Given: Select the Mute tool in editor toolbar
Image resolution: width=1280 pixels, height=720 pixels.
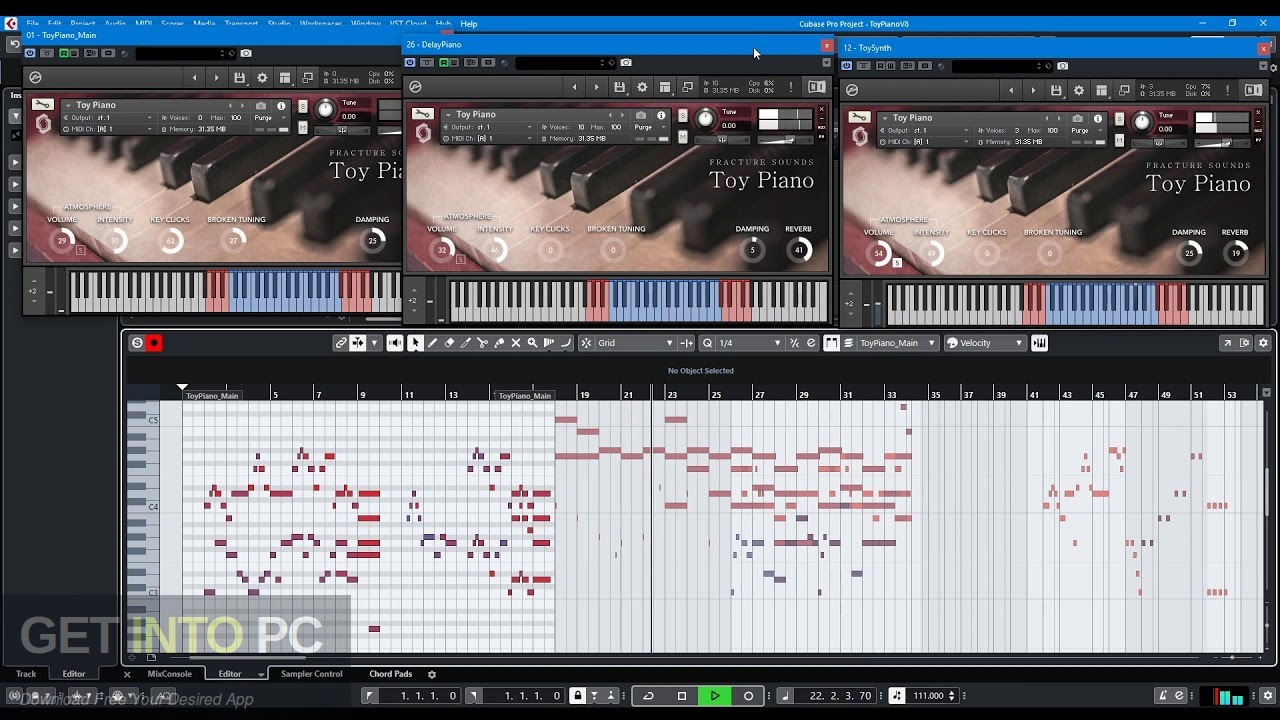Looking at the screenshot, I should [516, 343].
